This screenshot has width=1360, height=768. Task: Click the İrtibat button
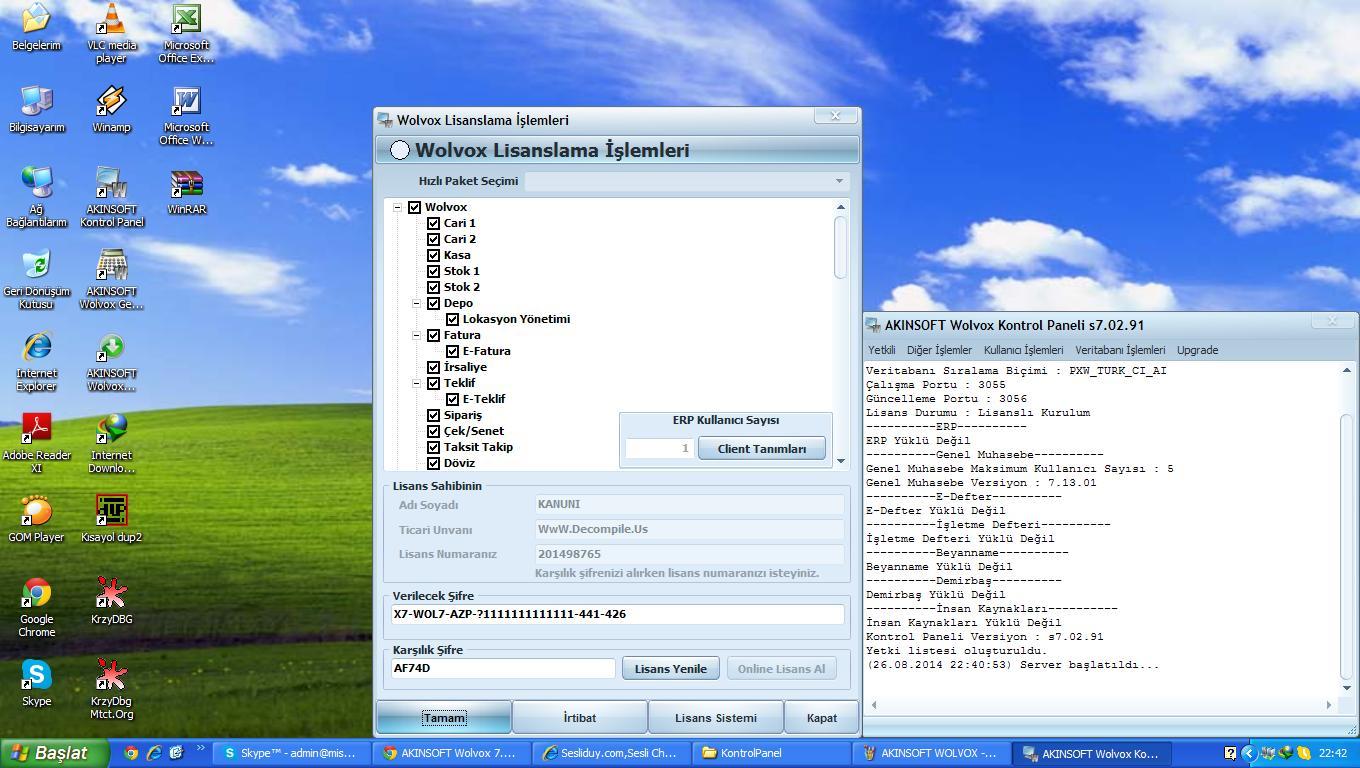[x=580, y=717]
